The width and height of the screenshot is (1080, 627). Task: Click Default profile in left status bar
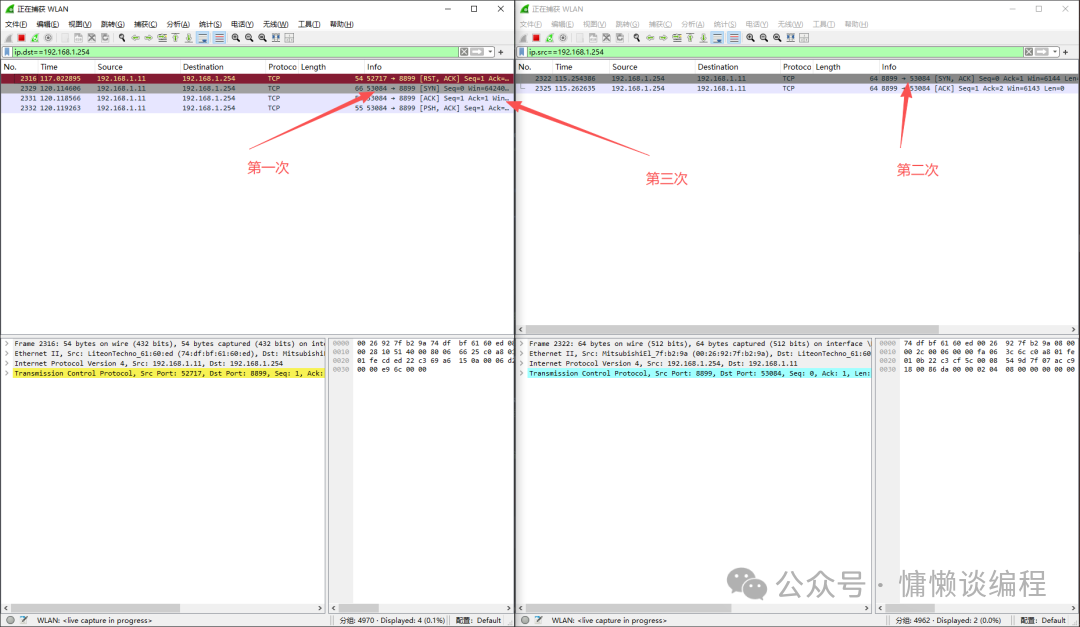[488, 620]
